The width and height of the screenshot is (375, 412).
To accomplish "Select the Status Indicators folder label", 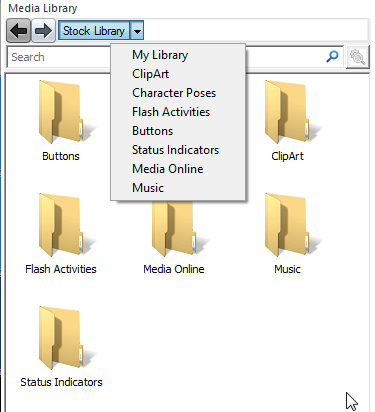I will pos(61,382).
